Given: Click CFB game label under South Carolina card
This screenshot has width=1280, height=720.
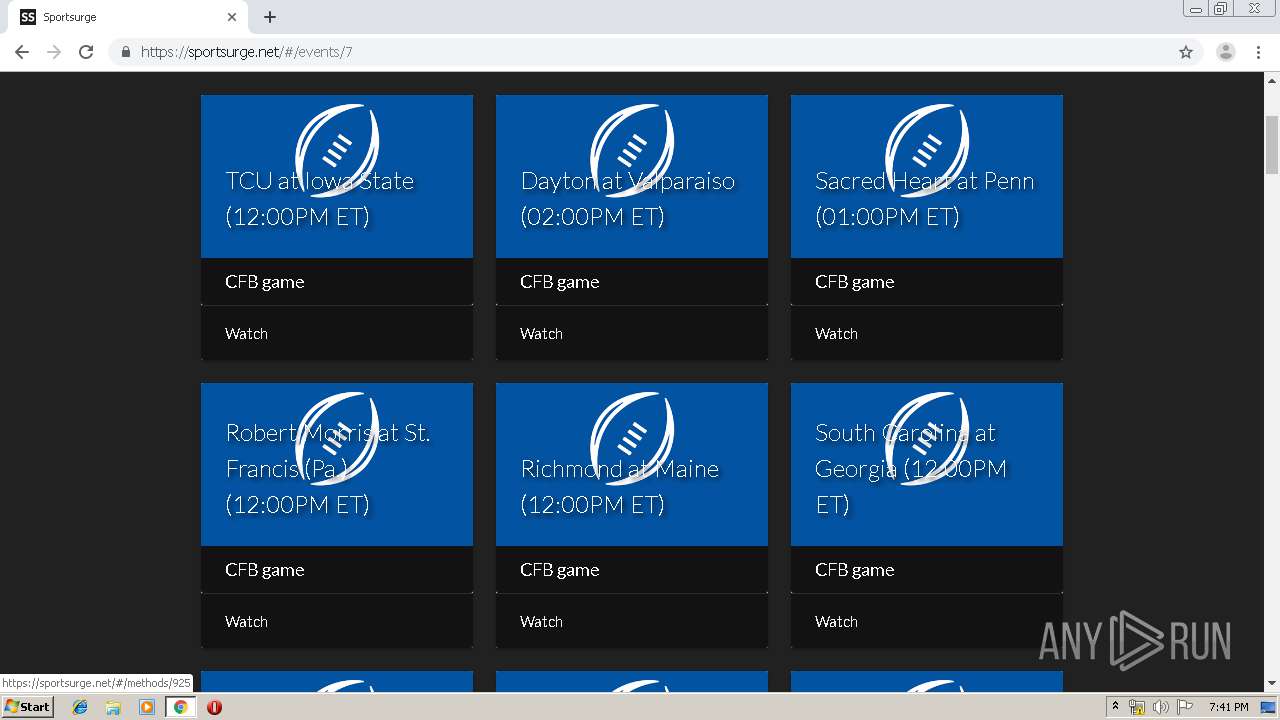Looking at the screenshot, I should point(855,570).
